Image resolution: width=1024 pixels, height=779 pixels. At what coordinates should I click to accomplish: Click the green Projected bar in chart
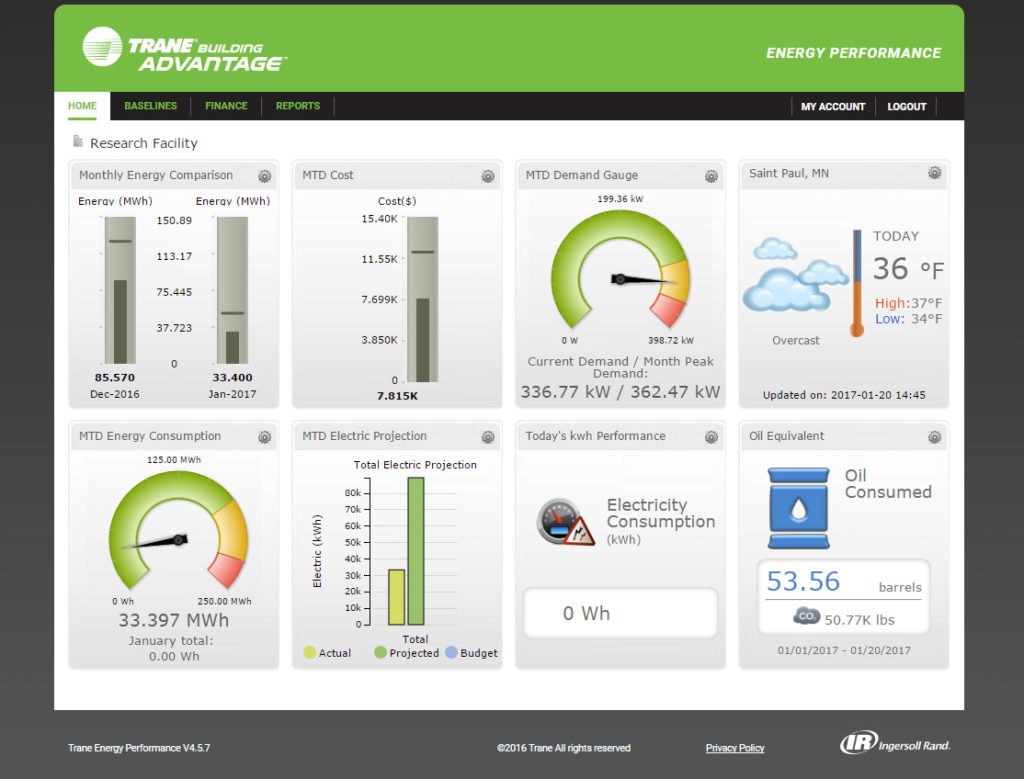pyautogui.click(x=416, y=551)
